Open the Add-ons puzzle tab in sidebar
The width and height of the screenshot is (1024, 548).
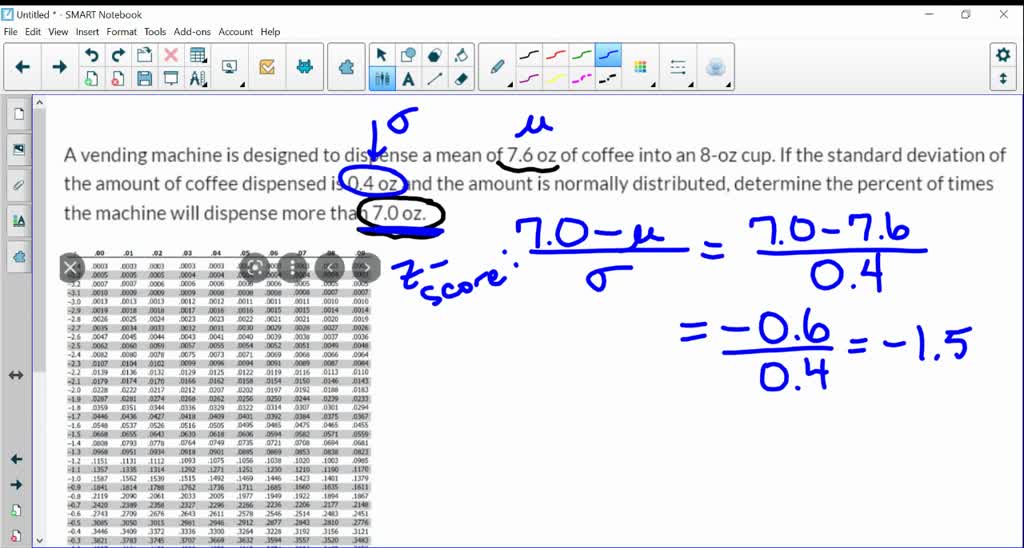pyautogui.click(x=19, y=256)
